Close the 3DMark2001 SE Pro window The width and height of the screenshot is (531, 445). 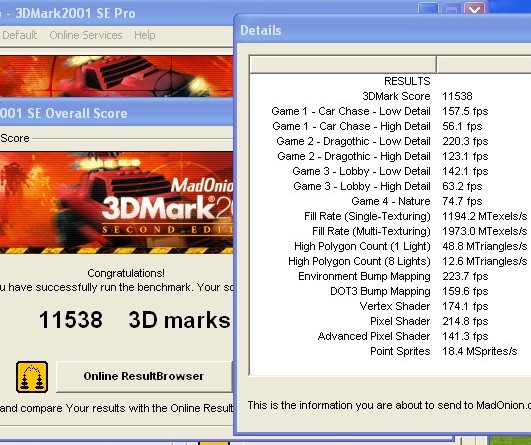point(474,9)
